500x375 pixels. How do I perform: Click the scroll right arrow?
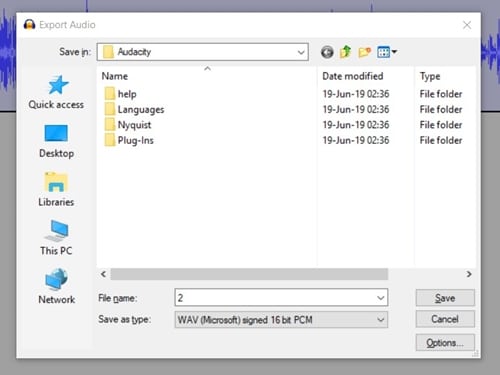[469, 274]
